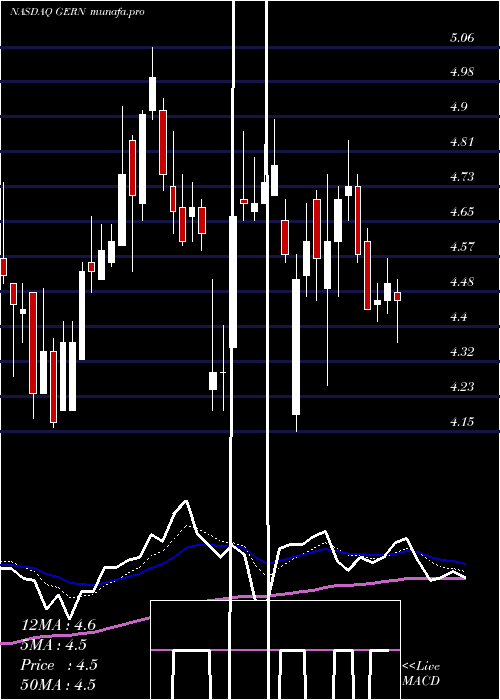This screenshot has width=500, height=700.
Task: Click the 50MA : 4.5 legend entry
Action: pyautogui.click(x=58, y=684)
